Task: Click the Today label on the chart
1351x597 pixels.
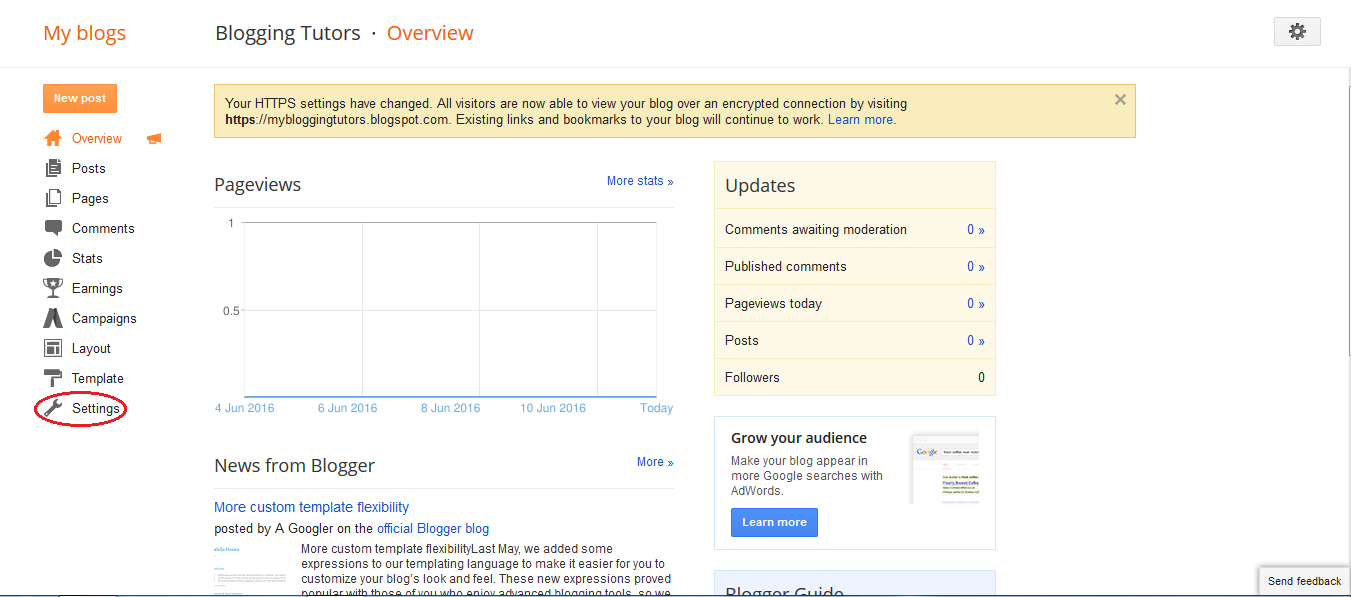Action: click(656, 408)
